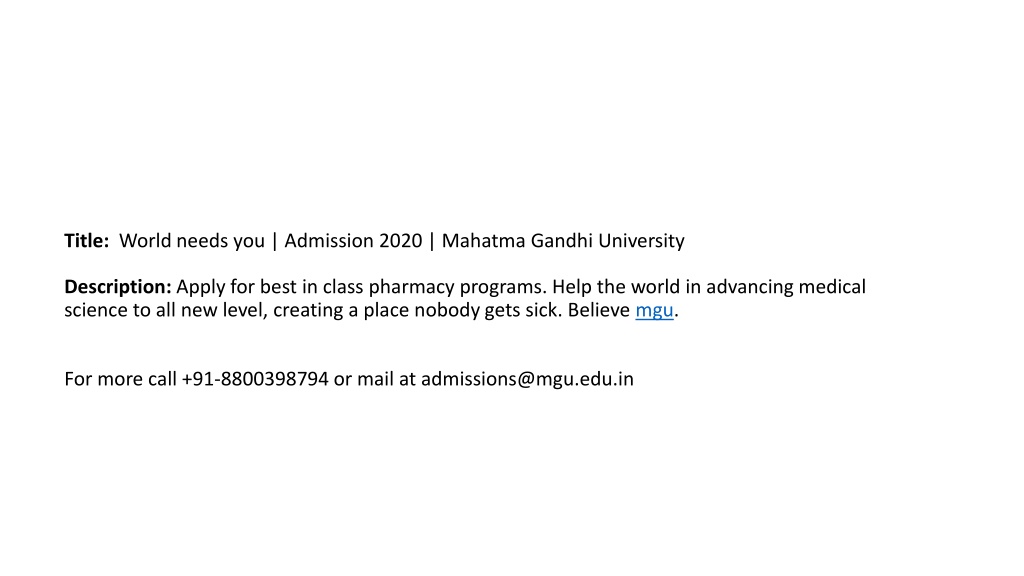Click the phone number +91-8800398794
The height and width of the screenshot is (576, 1024).
point(255,379)
